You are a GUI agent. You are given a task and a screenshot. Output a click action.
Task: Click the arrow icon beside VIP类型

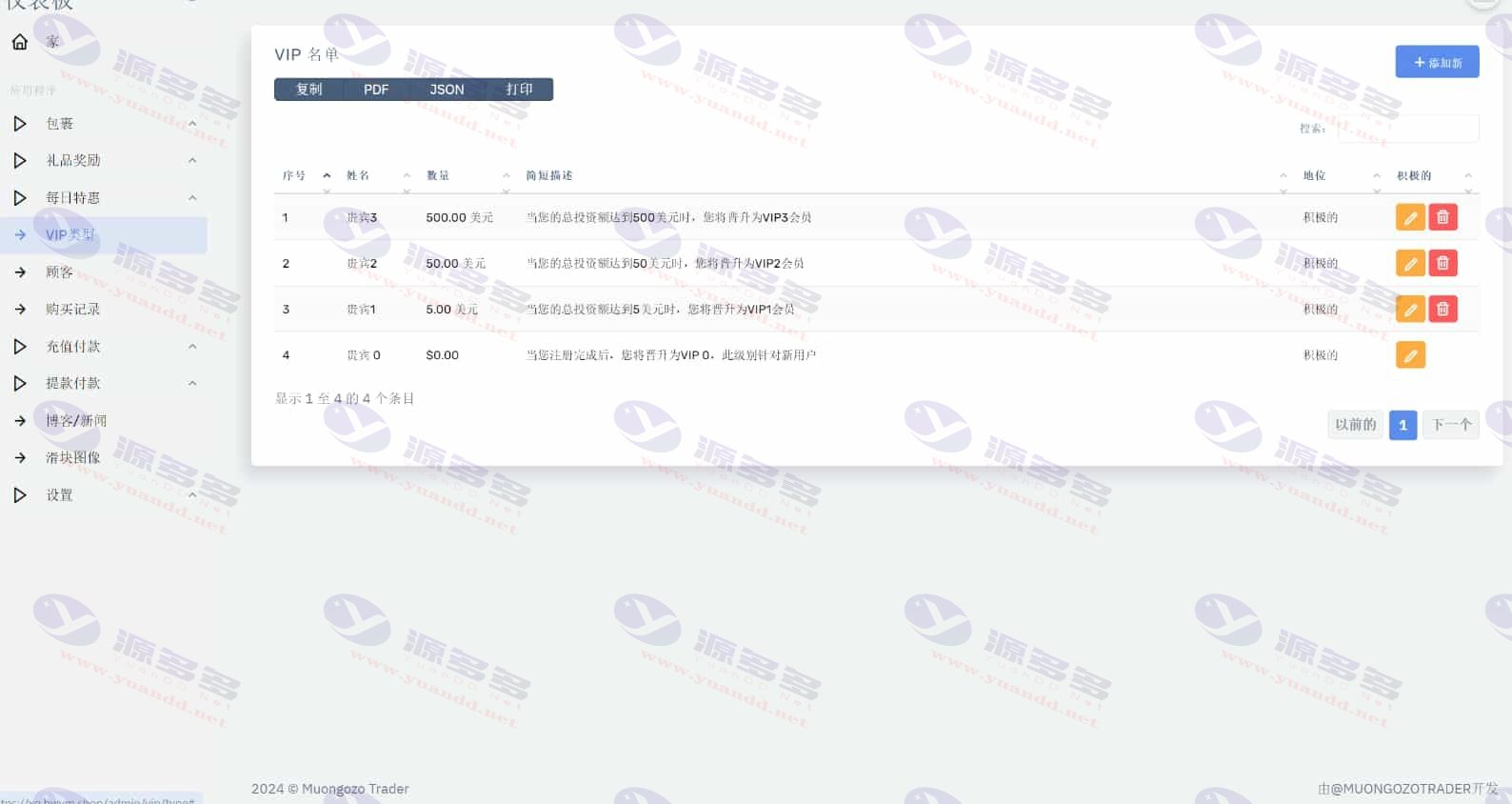coord(20,235)
